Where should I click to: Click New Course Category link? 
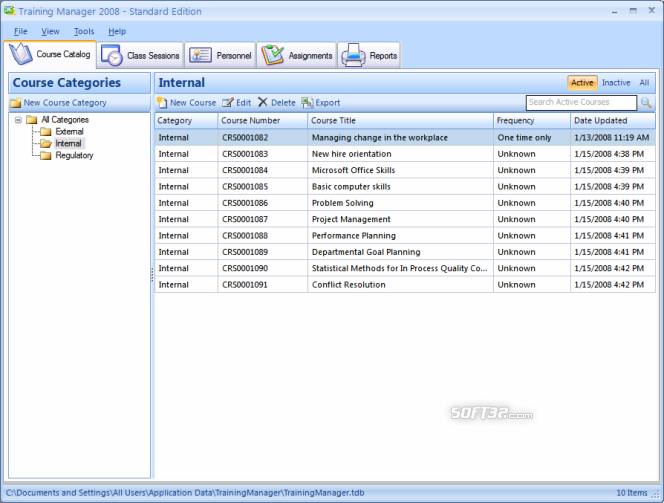65,102
